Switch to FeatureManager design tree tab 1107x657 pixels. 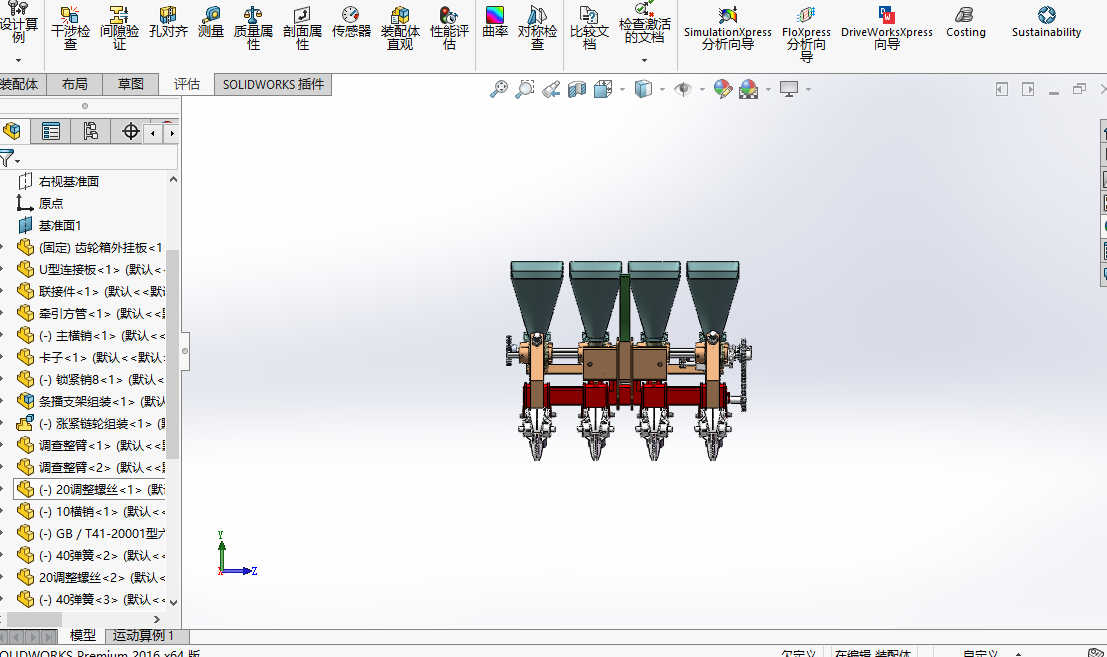(12, 131)
